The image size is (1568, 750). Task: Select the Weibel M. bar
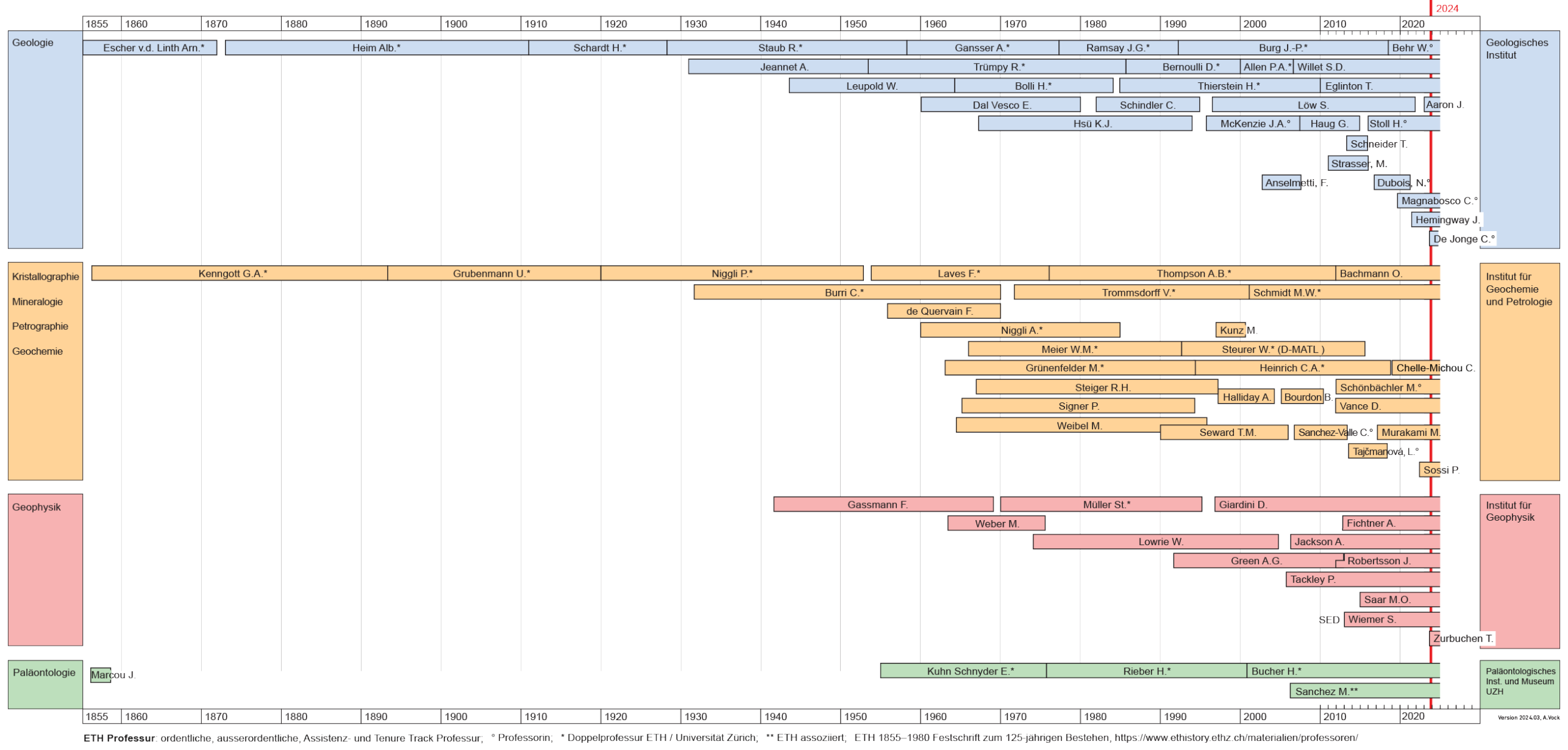click(x=1081, y=426)
